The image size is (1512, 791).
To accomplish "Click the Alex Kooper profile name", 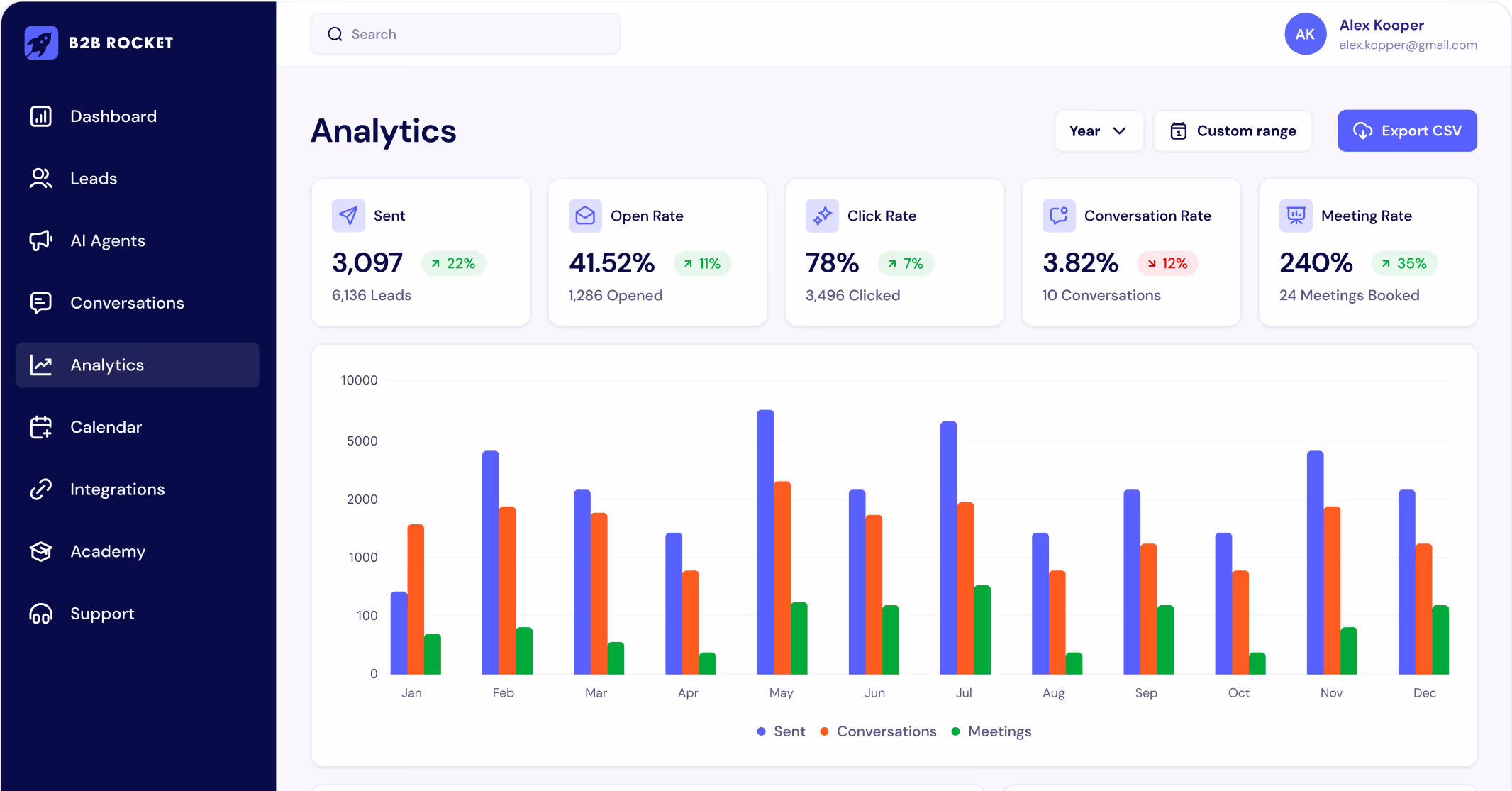I will (1381, 25).
